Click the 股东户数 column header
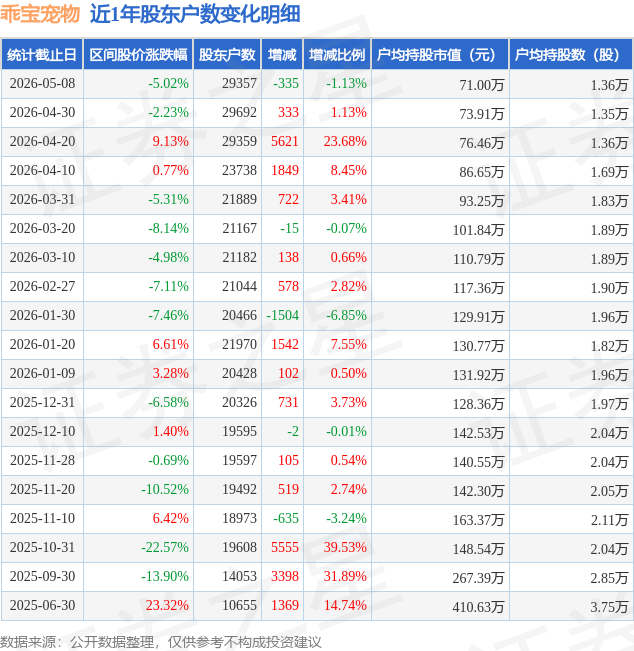 (227, 54)
